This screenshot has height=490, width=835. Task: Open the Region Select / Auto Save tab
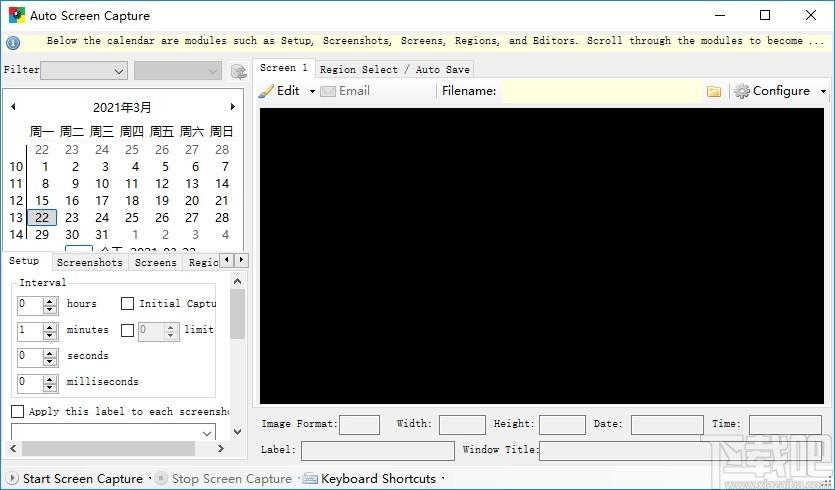click(x=395, y=69)
